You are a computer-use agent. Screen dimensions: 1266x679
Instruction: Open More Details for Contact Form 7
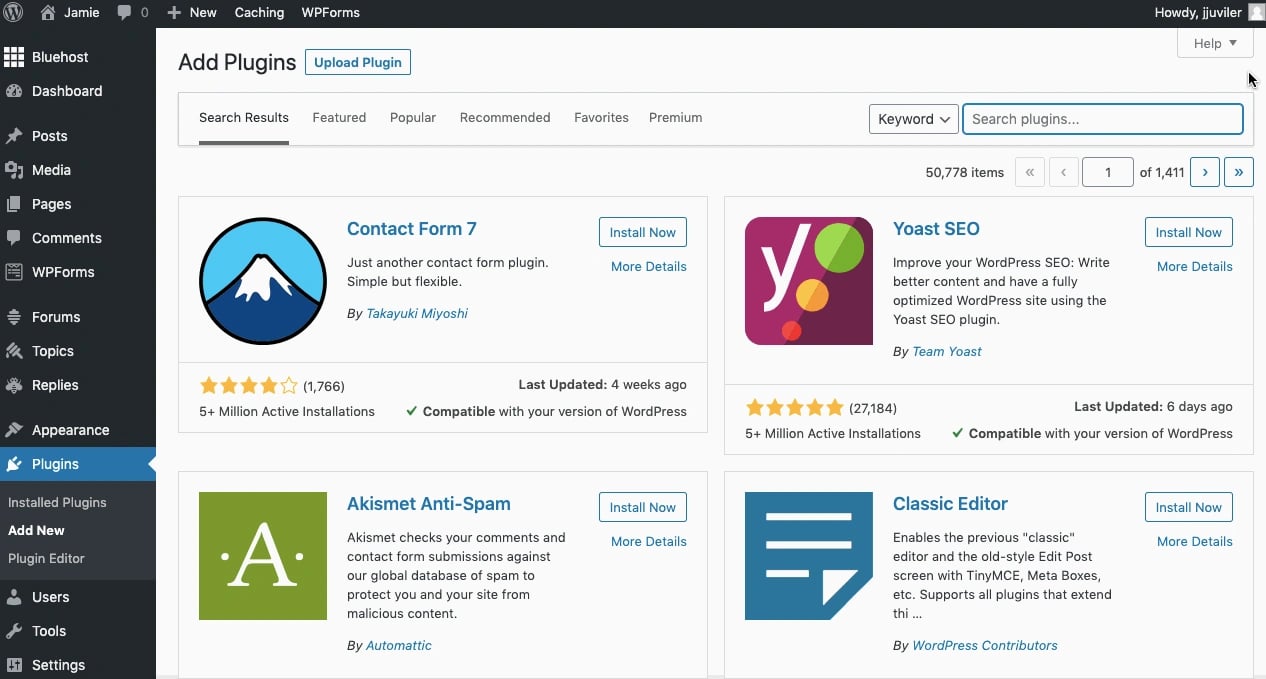click(x=648, y=266)
